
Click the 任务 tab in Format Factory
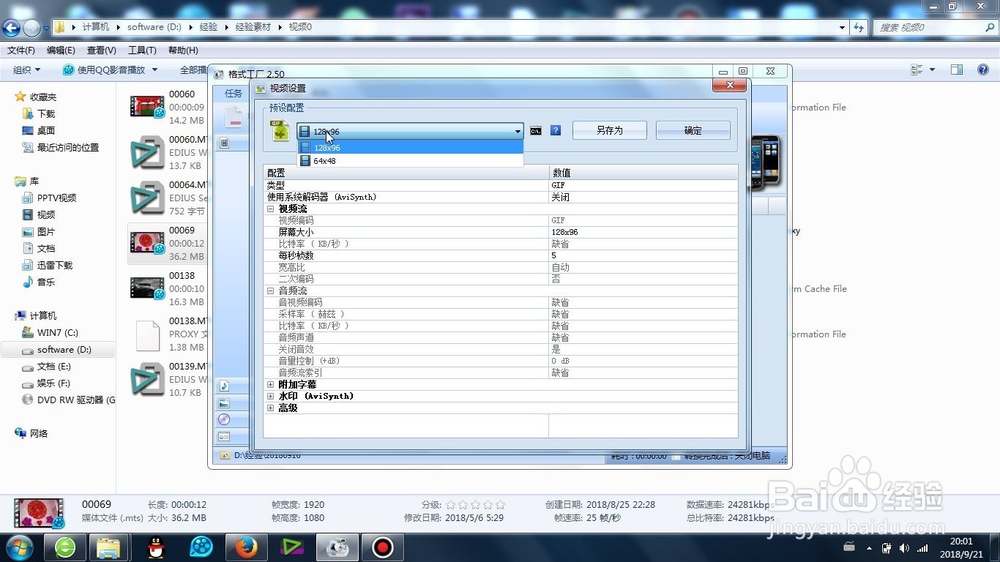tap(233, 94)
